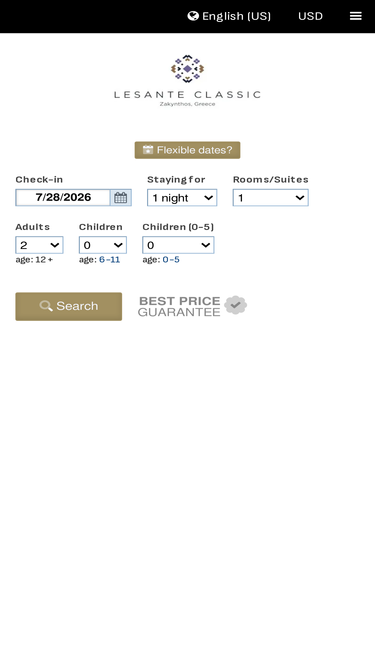Click the calendar icon on Flexible dates

(148, 150)
